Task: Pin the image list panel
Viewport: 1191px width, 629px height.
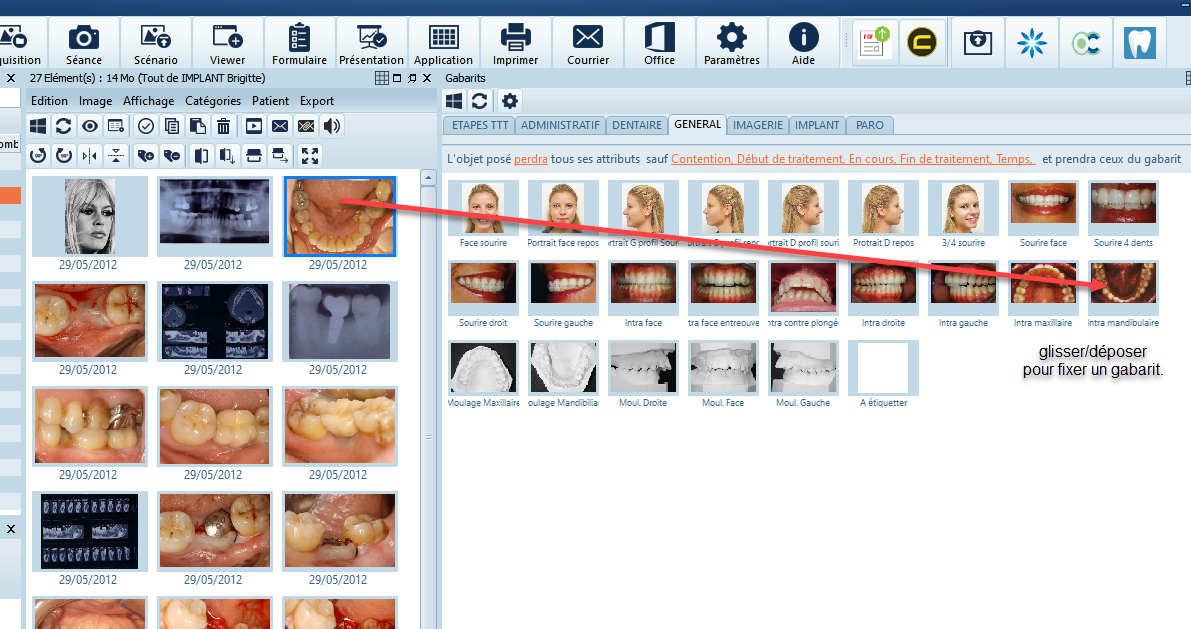Action: pos(412,78)
